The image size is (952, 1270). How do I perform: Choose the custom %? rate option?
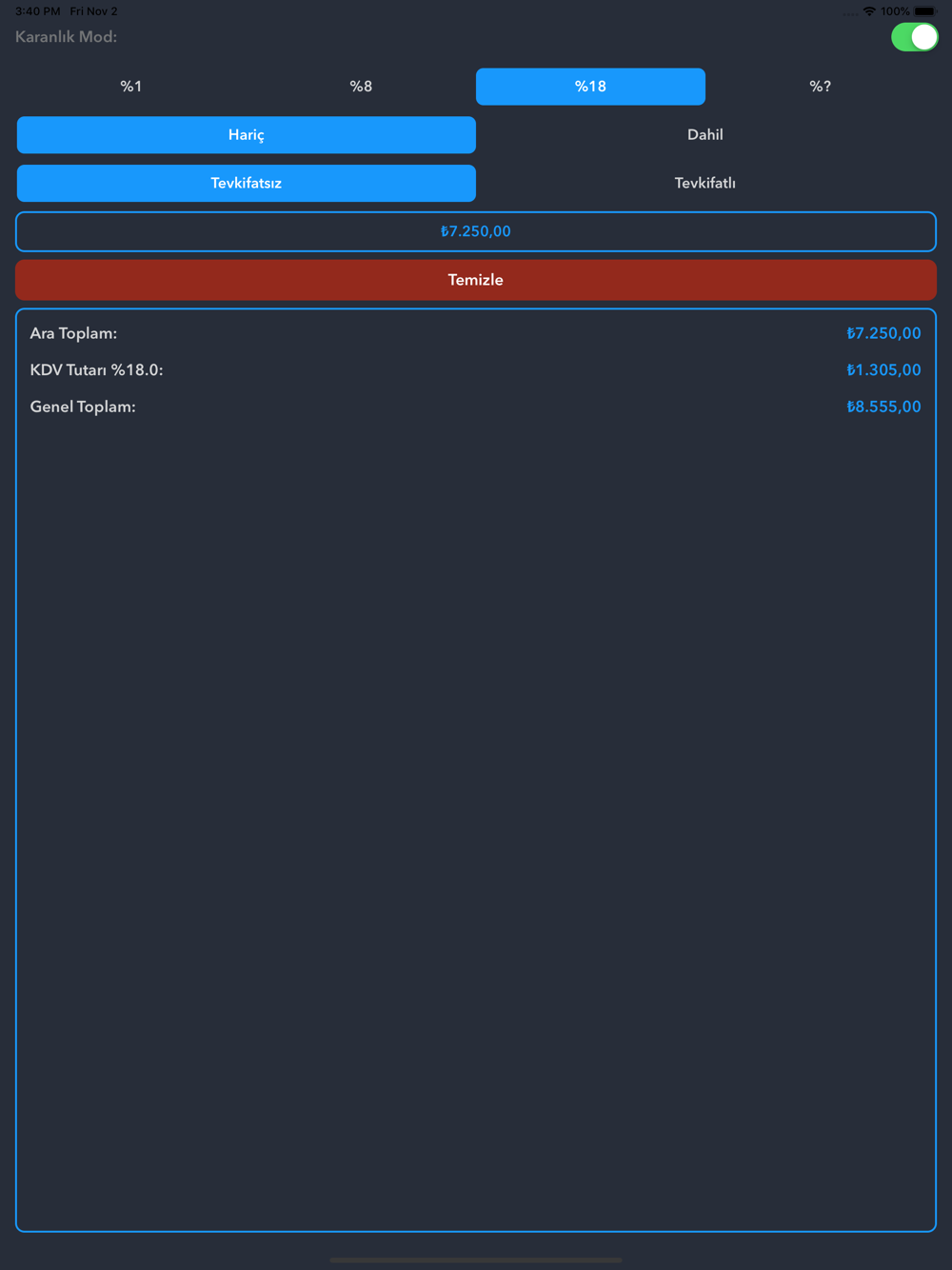(820, 87)
